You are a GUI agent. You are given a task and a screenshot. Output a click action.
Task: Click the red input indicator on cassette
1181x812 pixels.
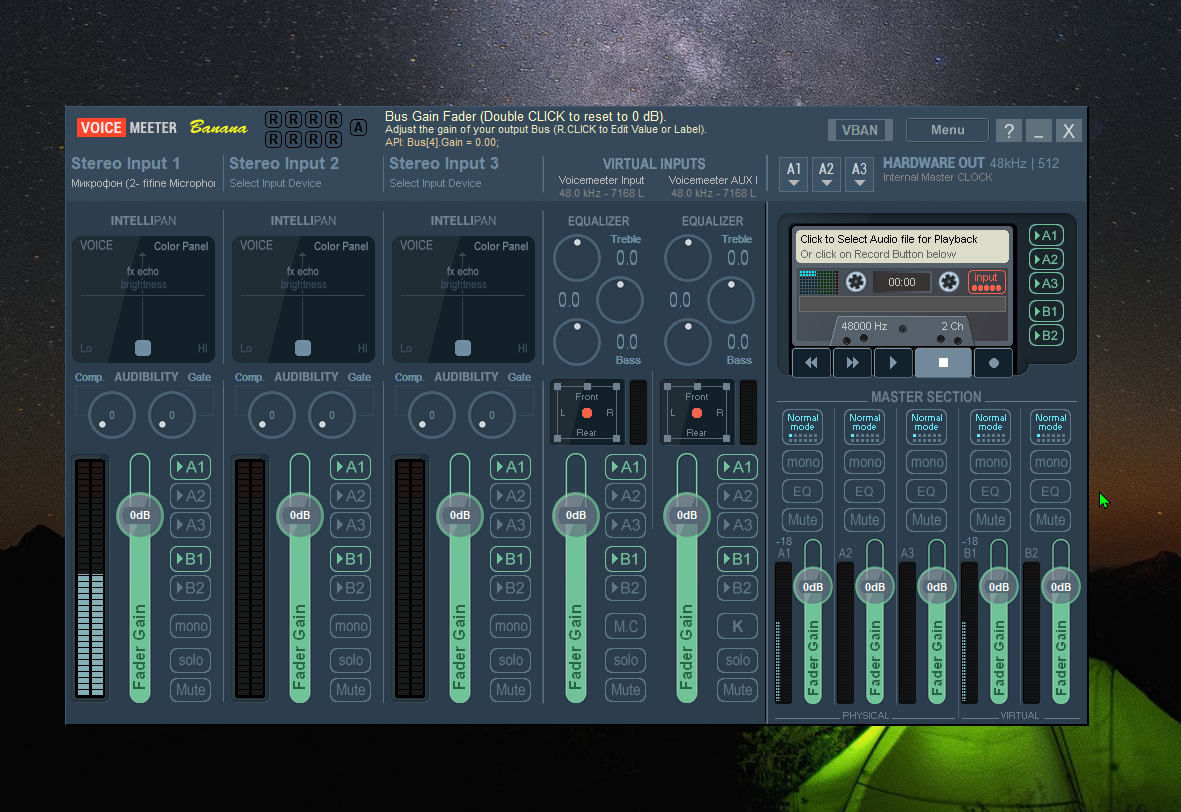986,282
